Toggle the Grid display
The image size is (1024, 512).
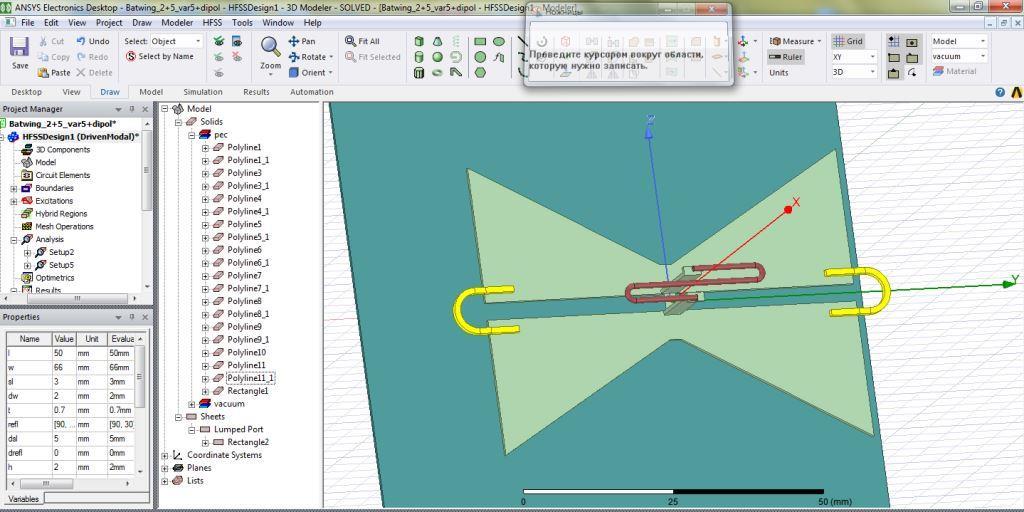(x=847, y=41)
